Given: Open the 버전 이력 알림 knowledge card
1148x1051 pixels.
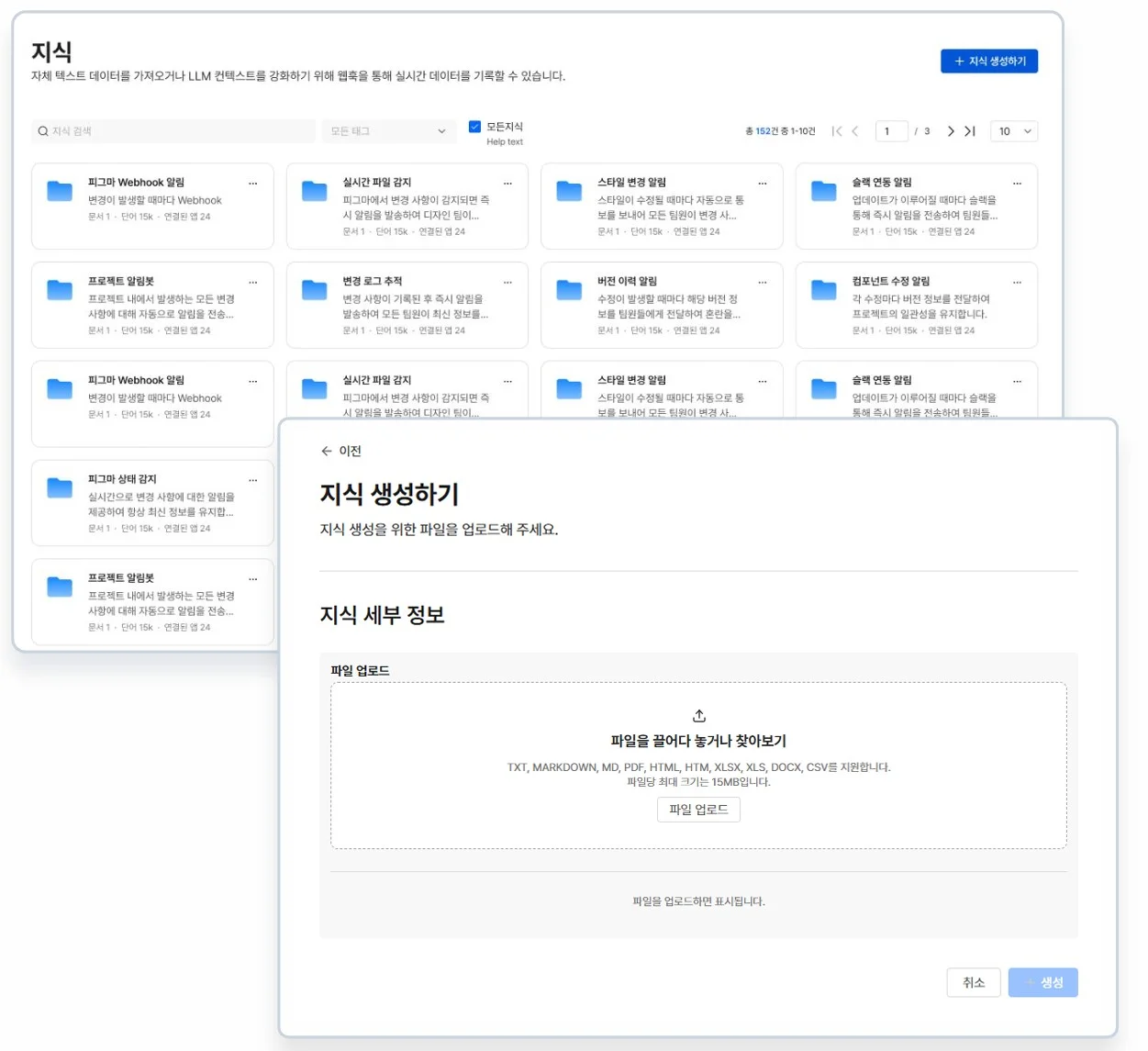Looking at the screenshot, I should (x=661, y=305).
